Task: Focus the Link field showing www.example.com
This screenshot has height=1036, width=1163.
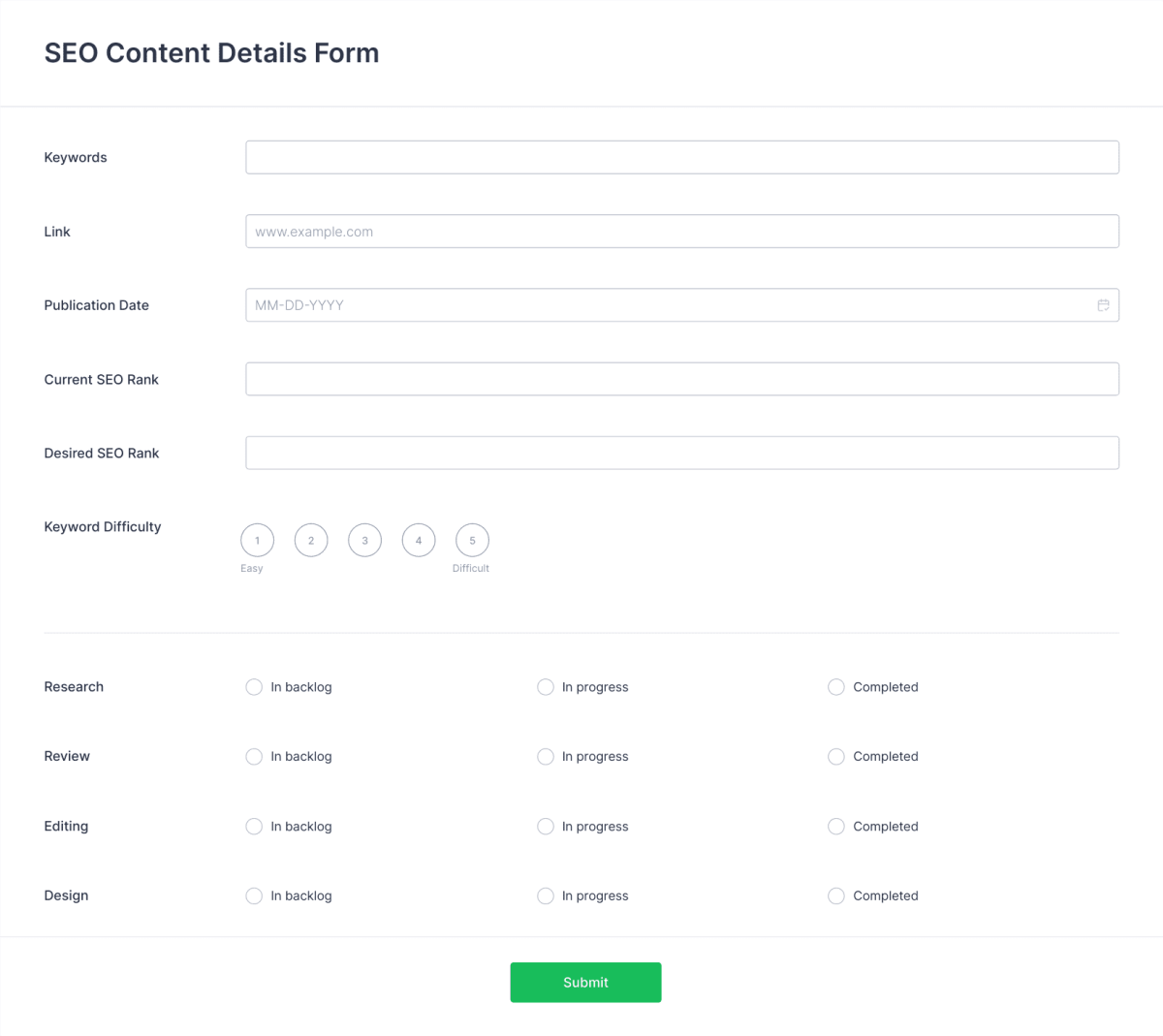Action: 682,231
